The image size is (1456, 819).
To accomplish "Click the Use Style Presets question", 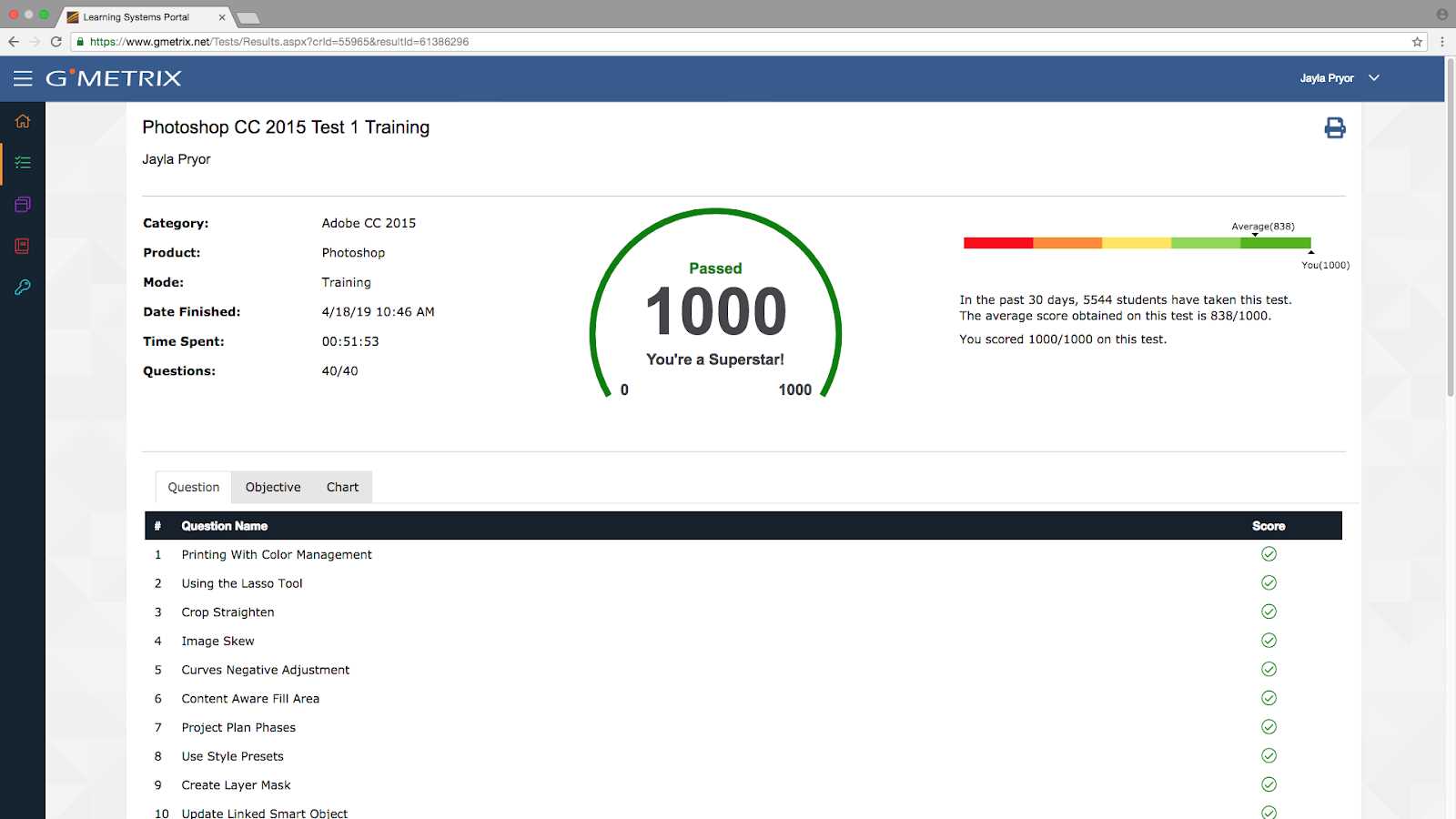I will click(232, 756).
